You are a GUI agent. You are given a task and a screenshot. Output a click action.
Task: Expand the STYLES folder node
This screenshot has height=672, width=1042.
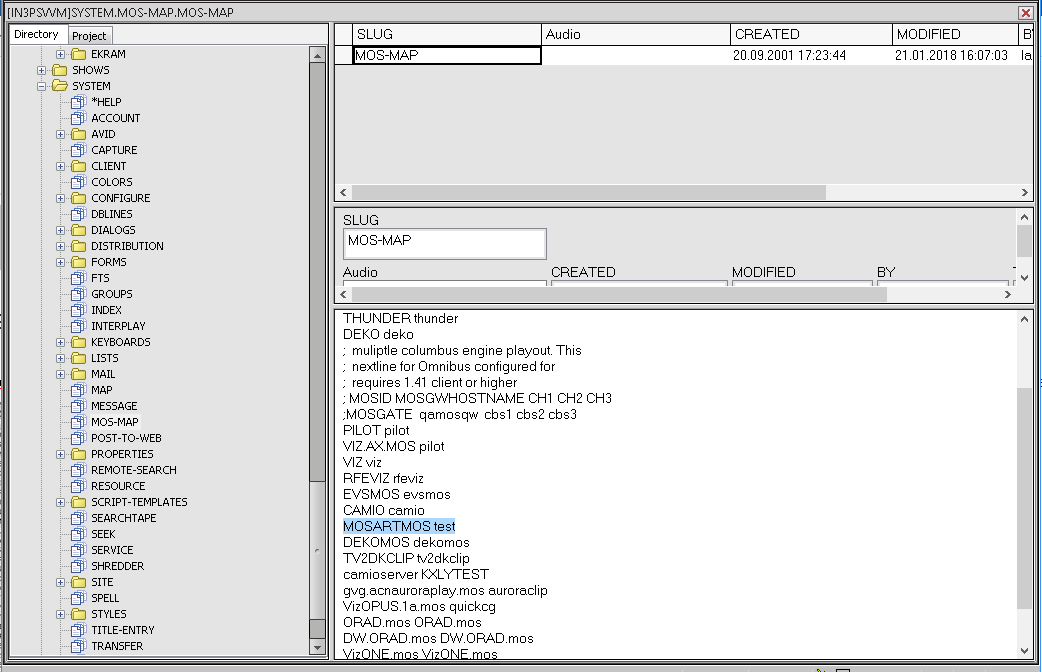[x=61, y=614]
